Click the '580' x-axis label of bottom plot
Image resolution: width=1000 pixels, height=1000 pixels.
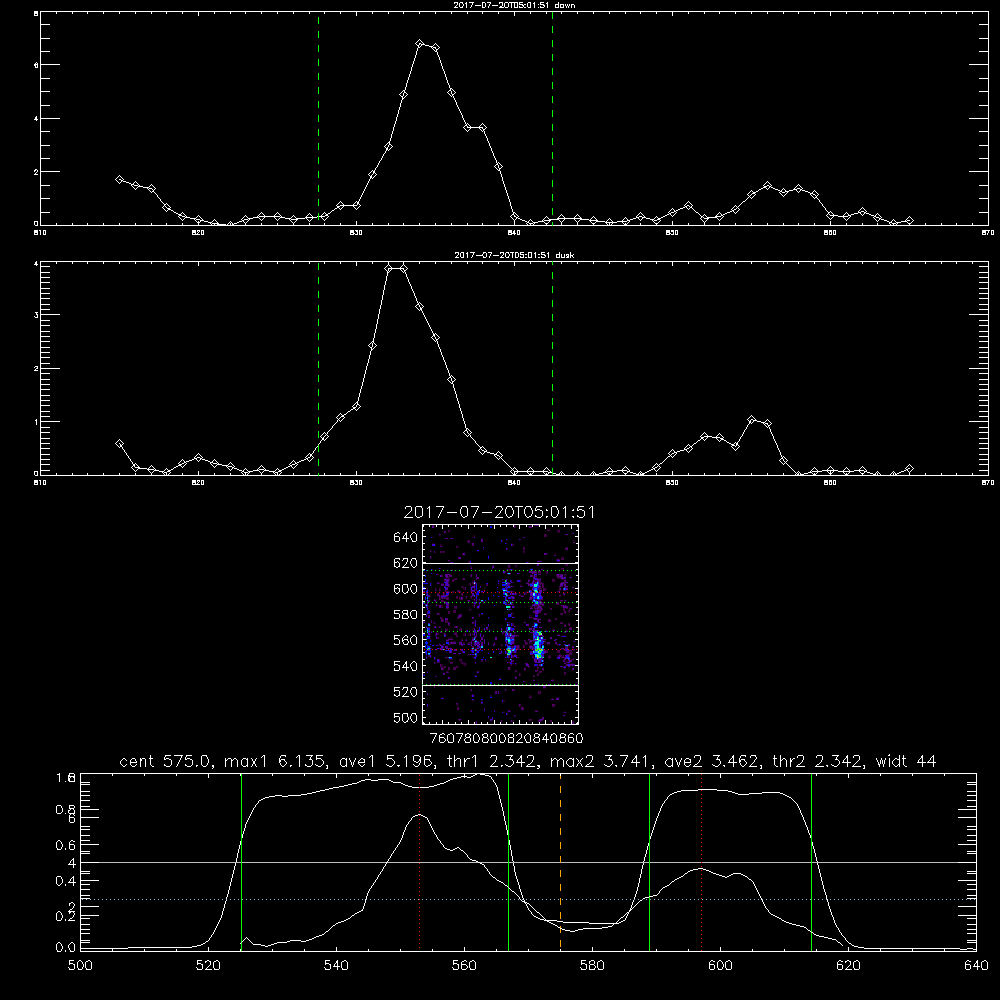(592, 966)
